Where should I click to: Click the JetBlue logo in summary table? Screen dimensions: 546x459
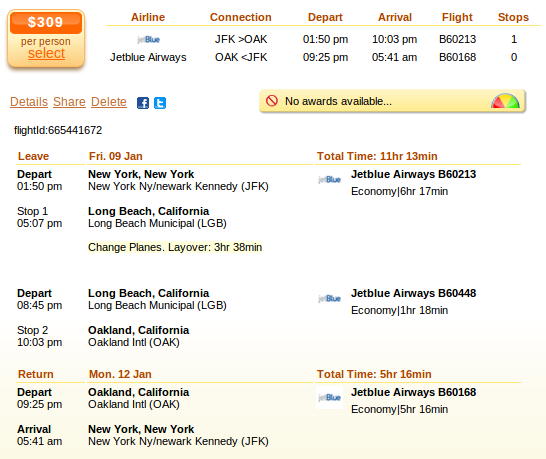[x=148, y=40]
